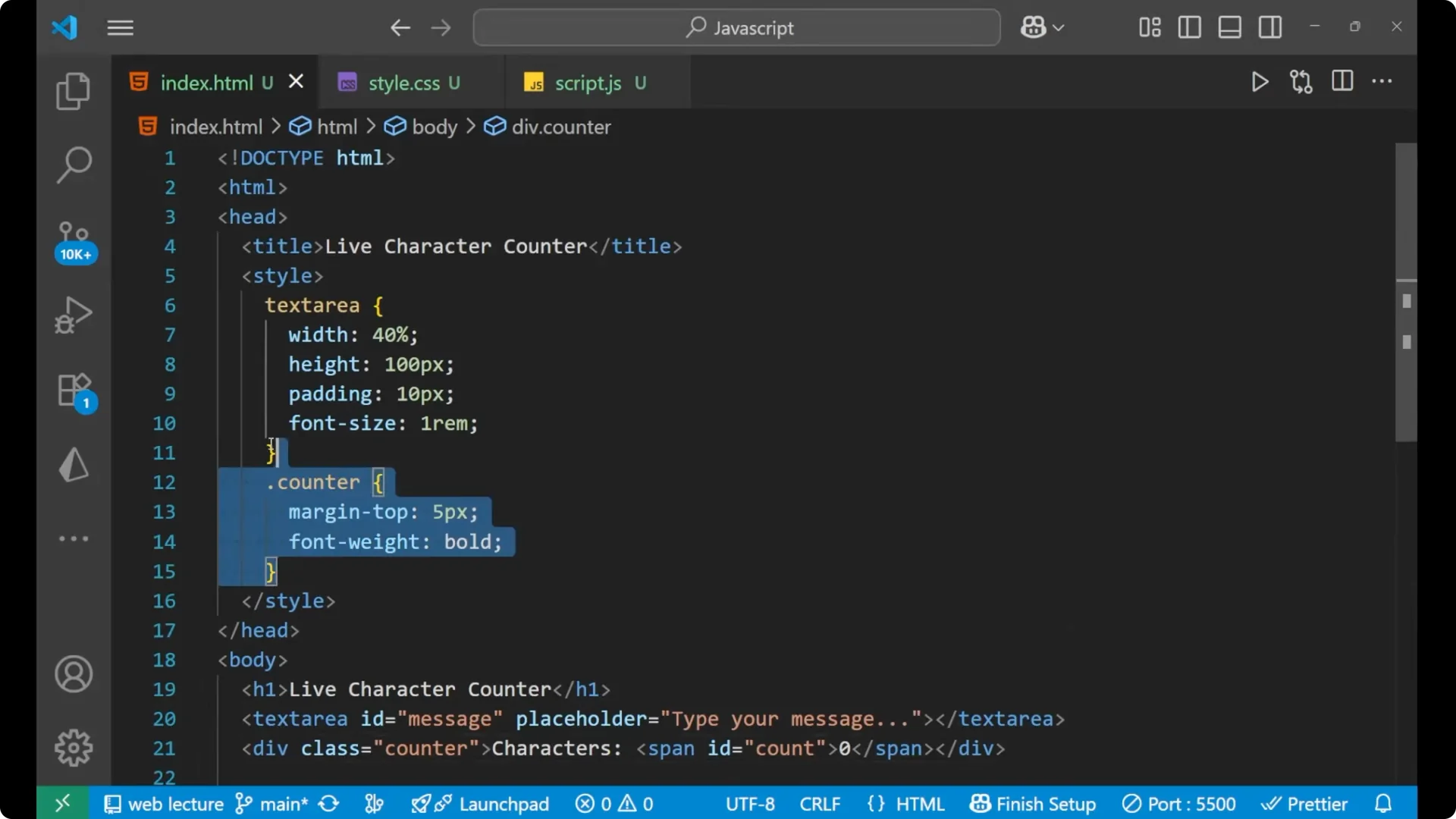Open the Run and Debug view

pos(73,314)
